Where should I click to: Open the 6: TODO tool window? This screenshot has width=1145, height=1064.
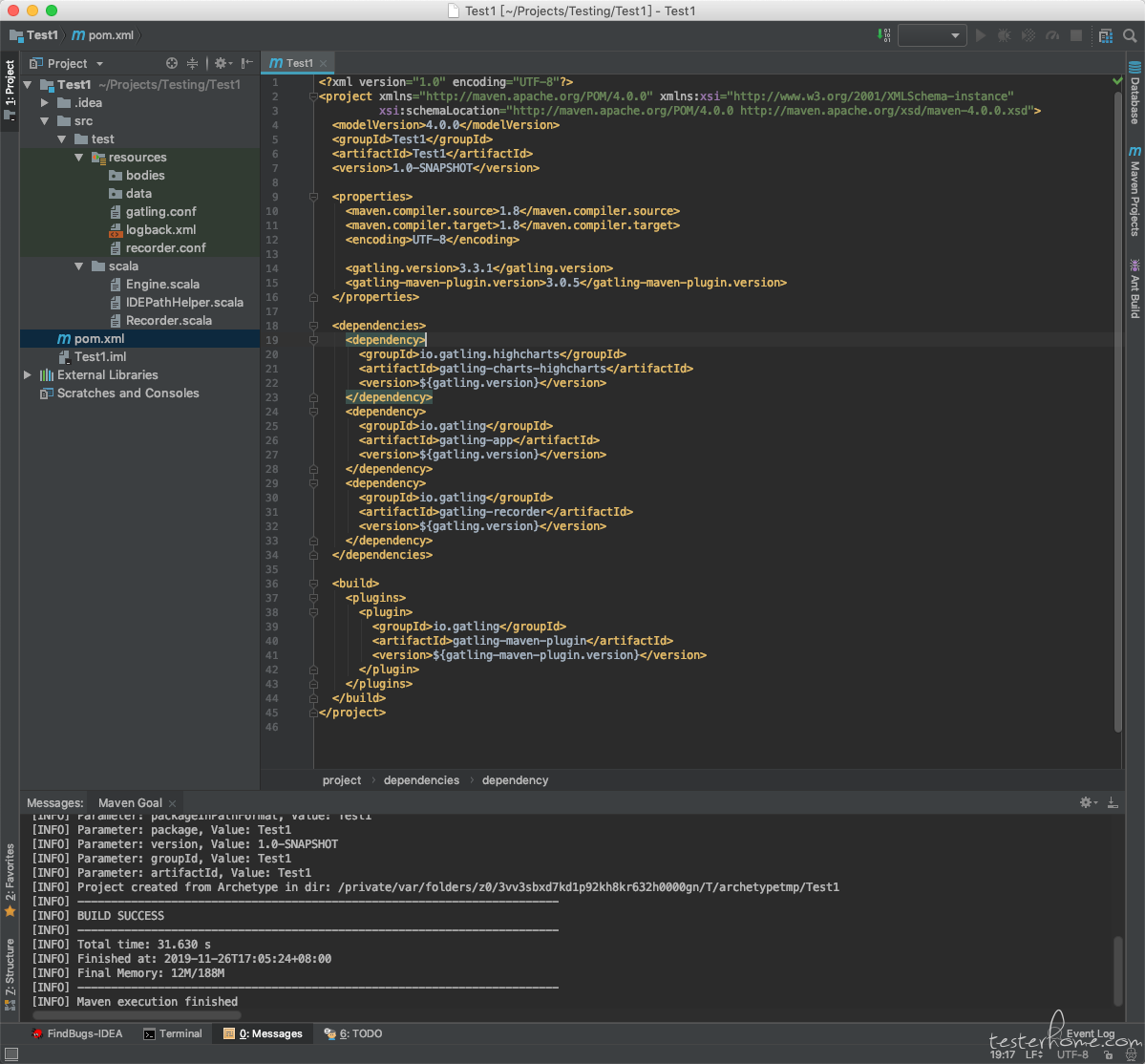click(x=353, y=1033)
